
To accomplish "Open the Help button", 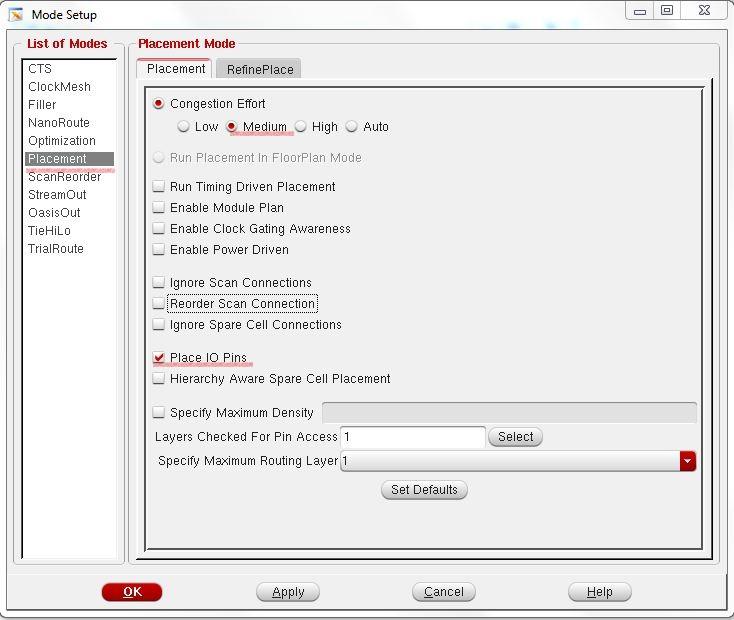I will click(599, 592).
